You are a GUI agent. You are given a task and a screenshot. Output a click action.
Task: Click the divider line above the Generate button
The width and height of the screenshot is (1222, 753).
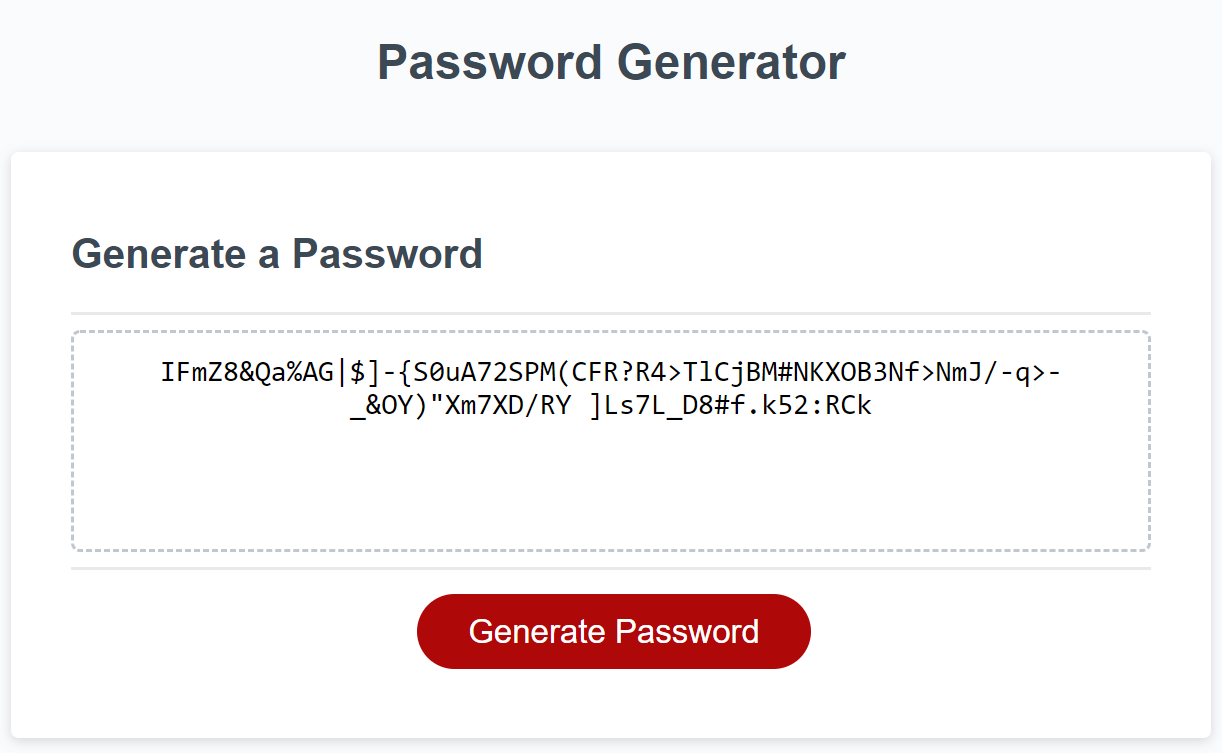pos(611,568)
